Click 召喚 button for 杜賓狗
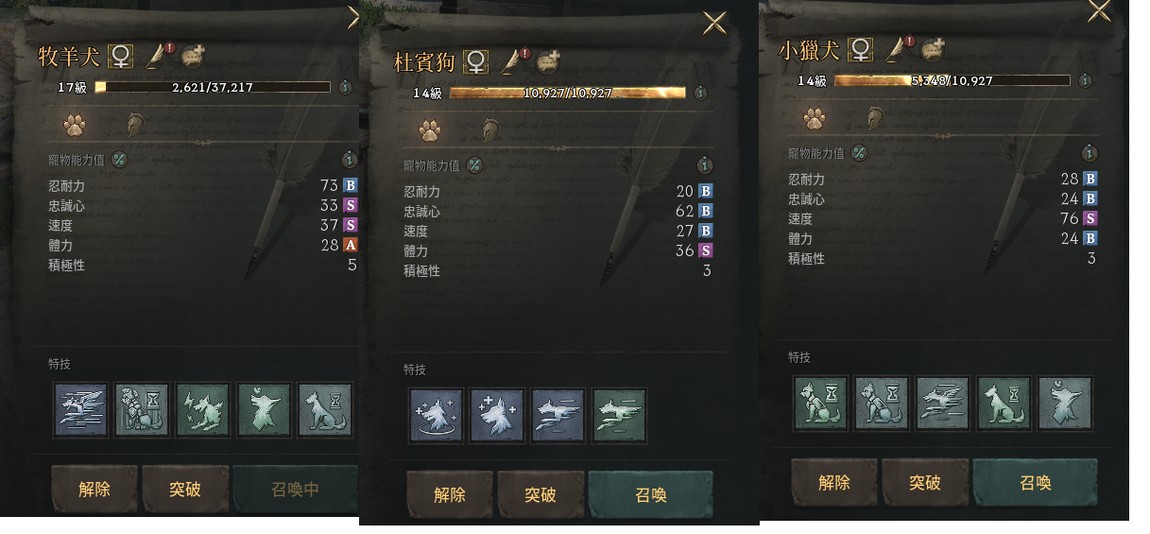 click(651, 495)
